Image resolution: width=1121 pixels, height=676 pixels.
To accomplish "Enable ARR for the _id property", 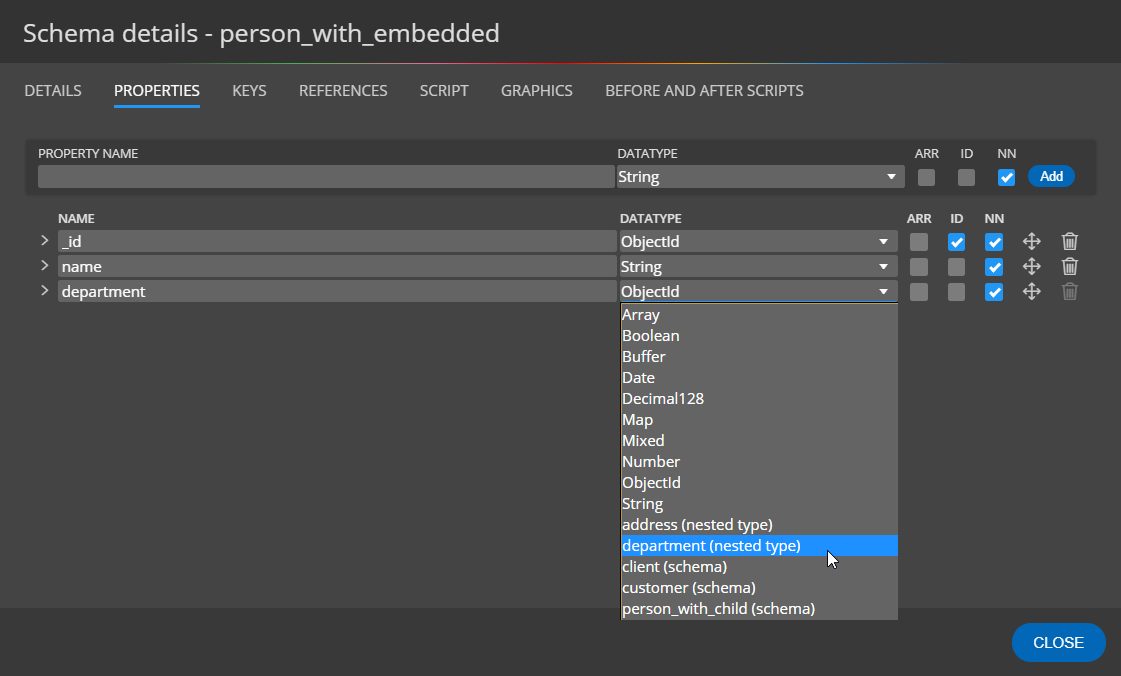I will (x=919, y=242).
